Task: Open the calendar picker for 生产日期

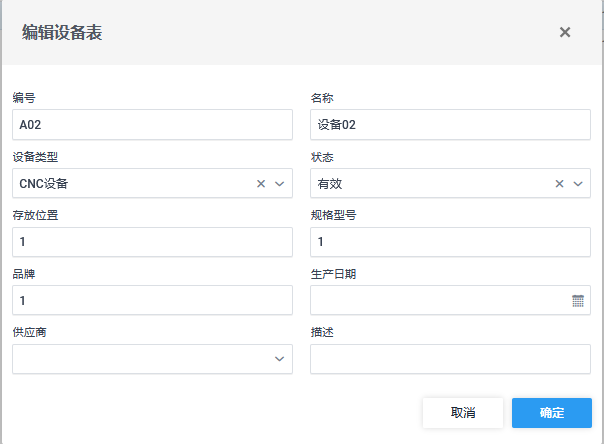Action: (x=578, y=301)
